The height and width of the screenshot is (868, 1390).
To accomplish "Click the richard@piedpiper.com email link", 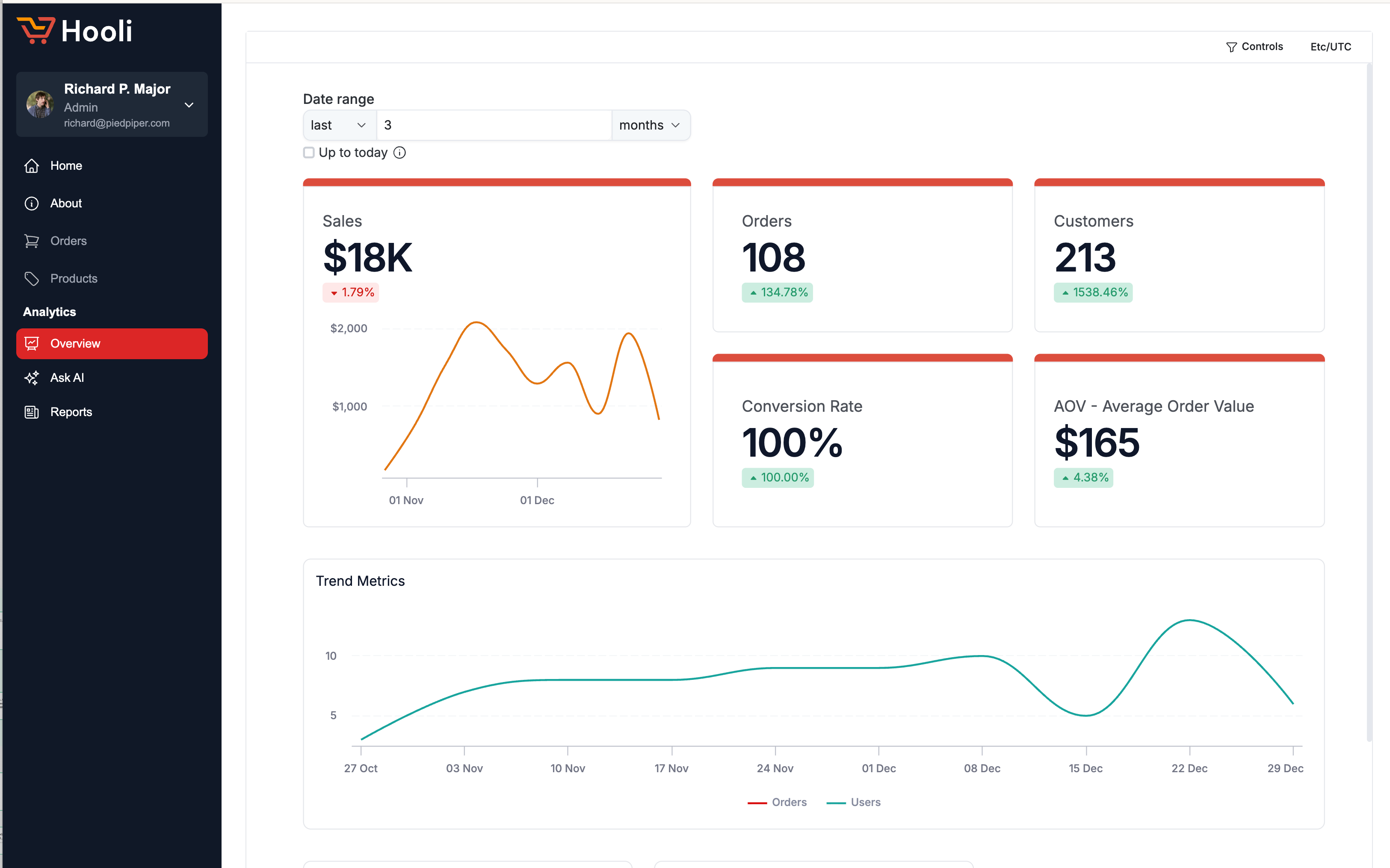I will (x=116, y=123).
